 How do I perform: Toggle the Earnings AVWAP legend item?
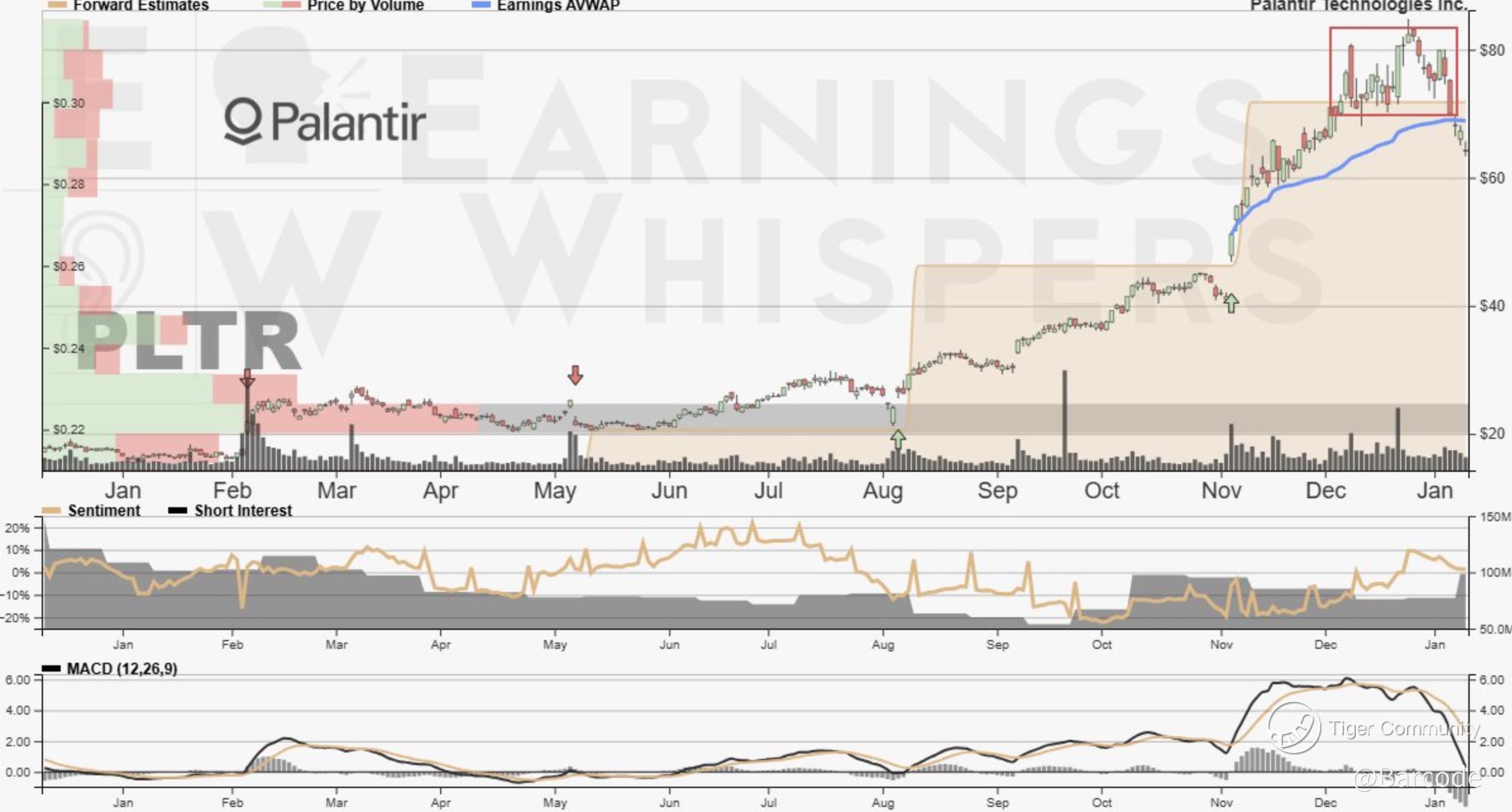[558, 6]
